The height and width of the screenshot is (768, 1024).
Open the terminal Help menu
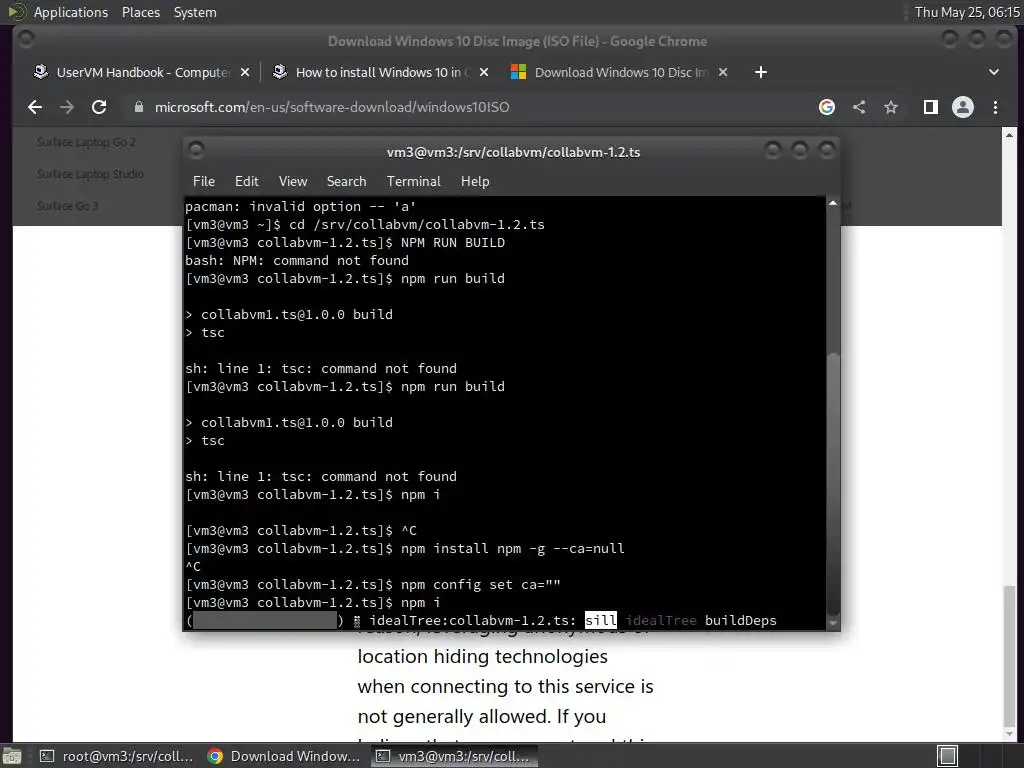(475, 182)
